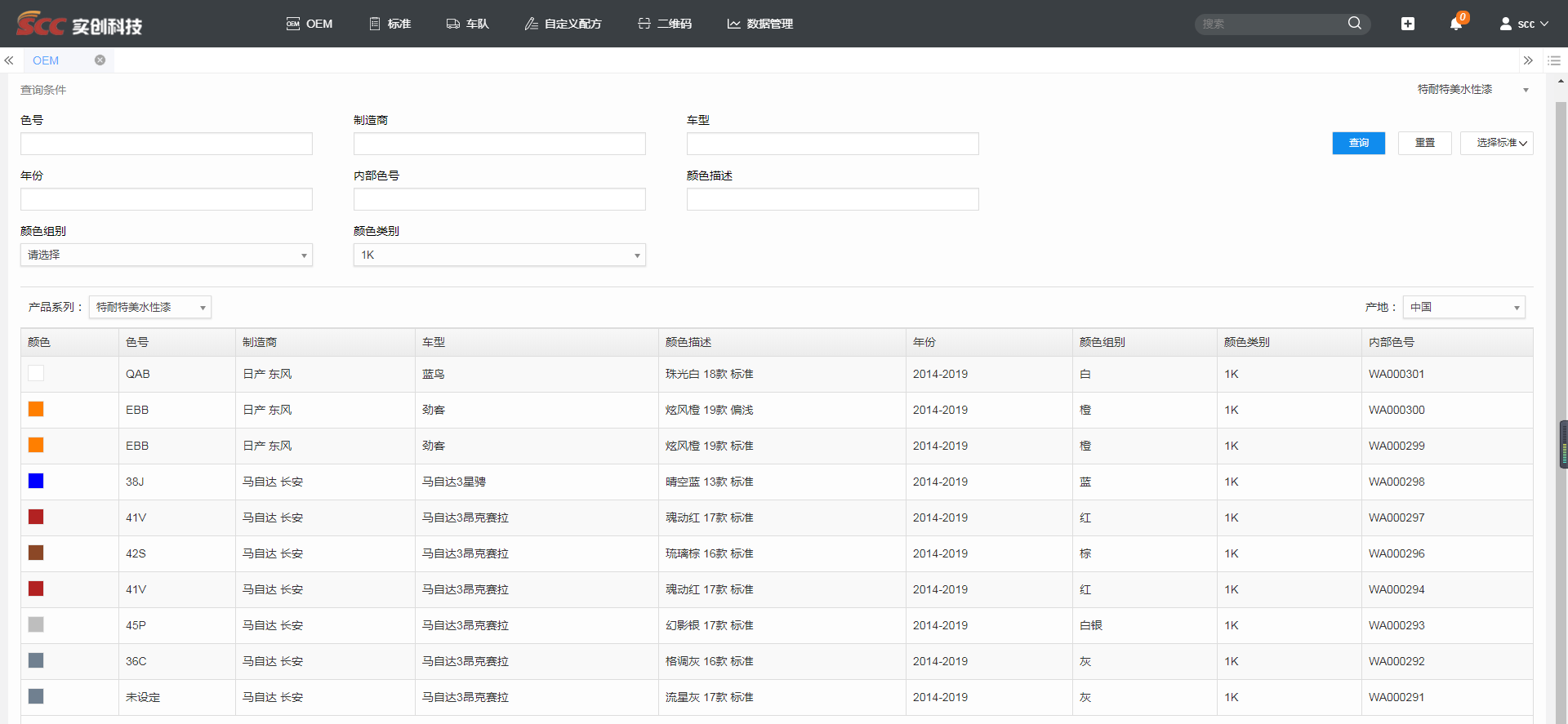1568x724 pixels.
Task: Open the OEM menu
Action: pos(309,24)
